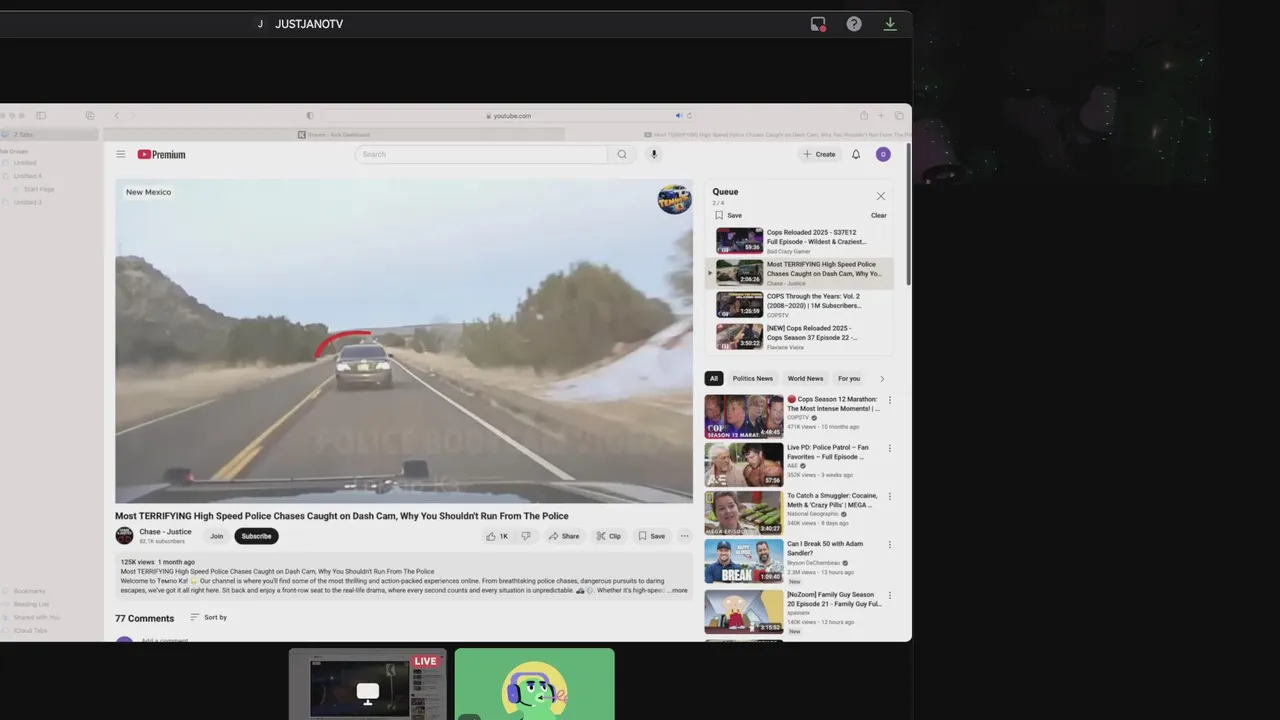Open the comments Sort by dropdown
Screen dimensions: 1280x720
tap(209, 617)
